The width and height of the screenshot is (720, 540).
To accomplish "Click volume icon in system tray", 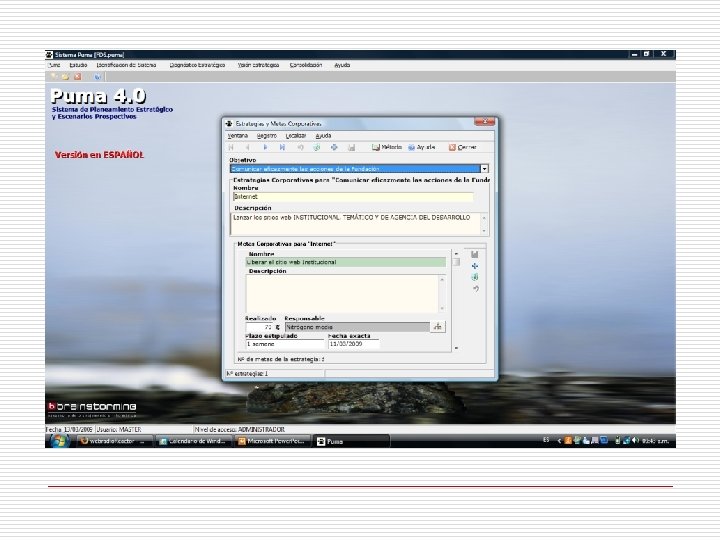I will pyautogui.click(x=636, y=441).
